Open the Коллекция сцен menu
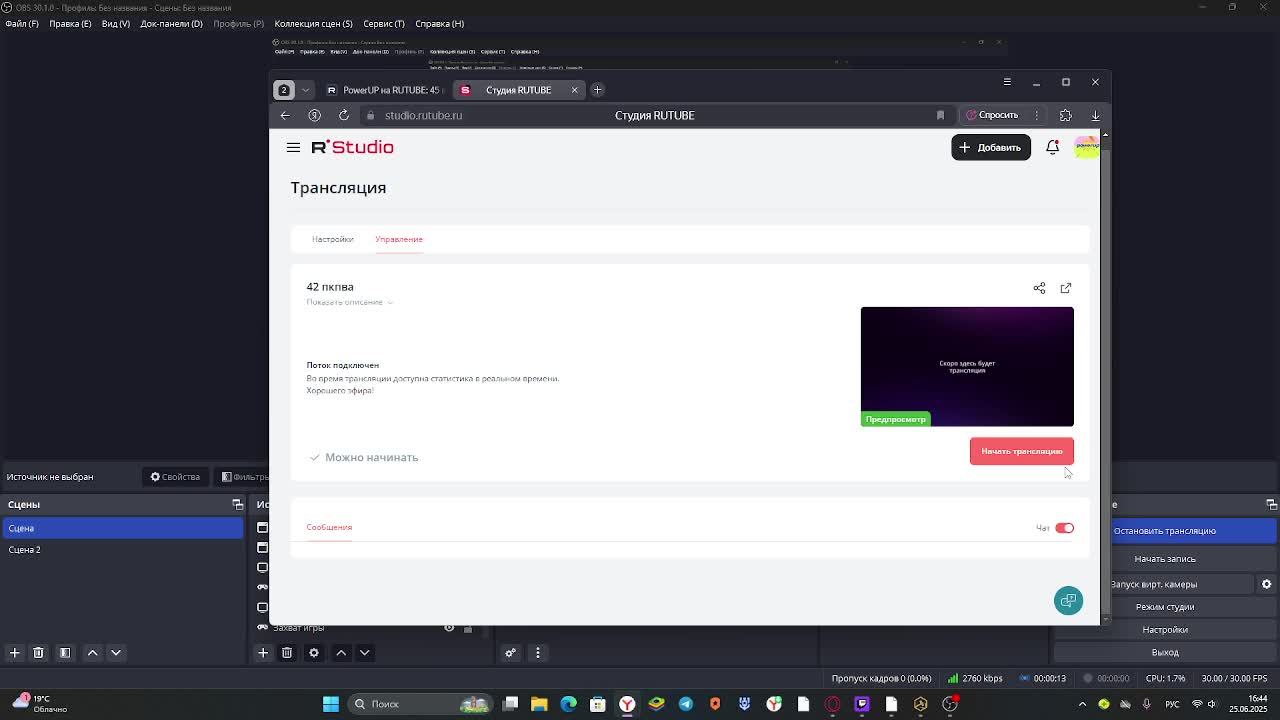The image size is (1280, 720). (313, 24)
